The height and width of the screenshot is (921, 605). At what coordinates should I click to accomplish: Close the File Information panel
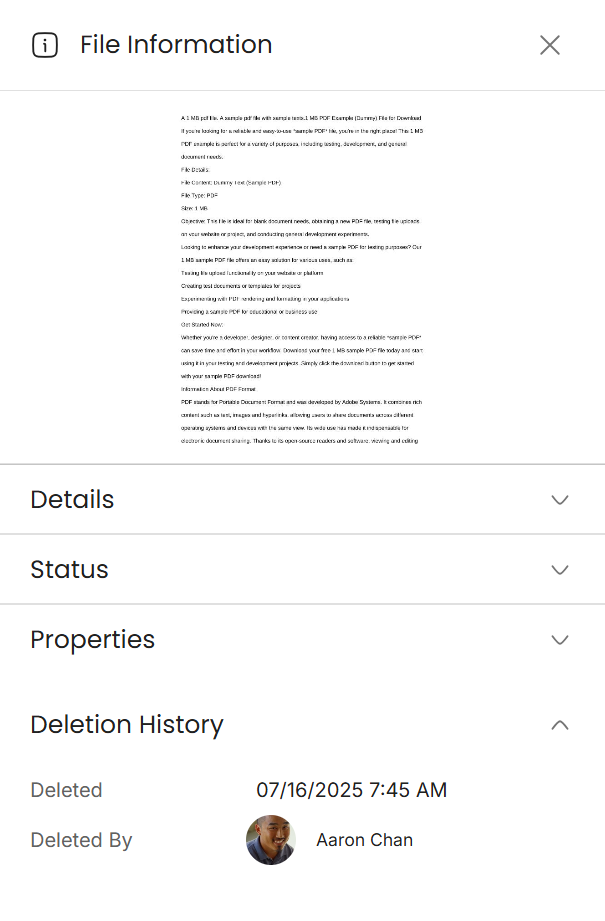[x=550, y=45]
